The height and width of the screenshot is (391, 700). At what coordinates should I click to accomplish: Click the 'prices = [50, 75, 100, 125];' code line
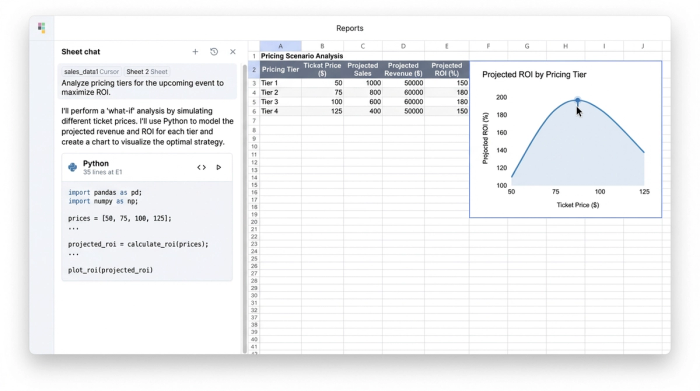click(120, 218)
